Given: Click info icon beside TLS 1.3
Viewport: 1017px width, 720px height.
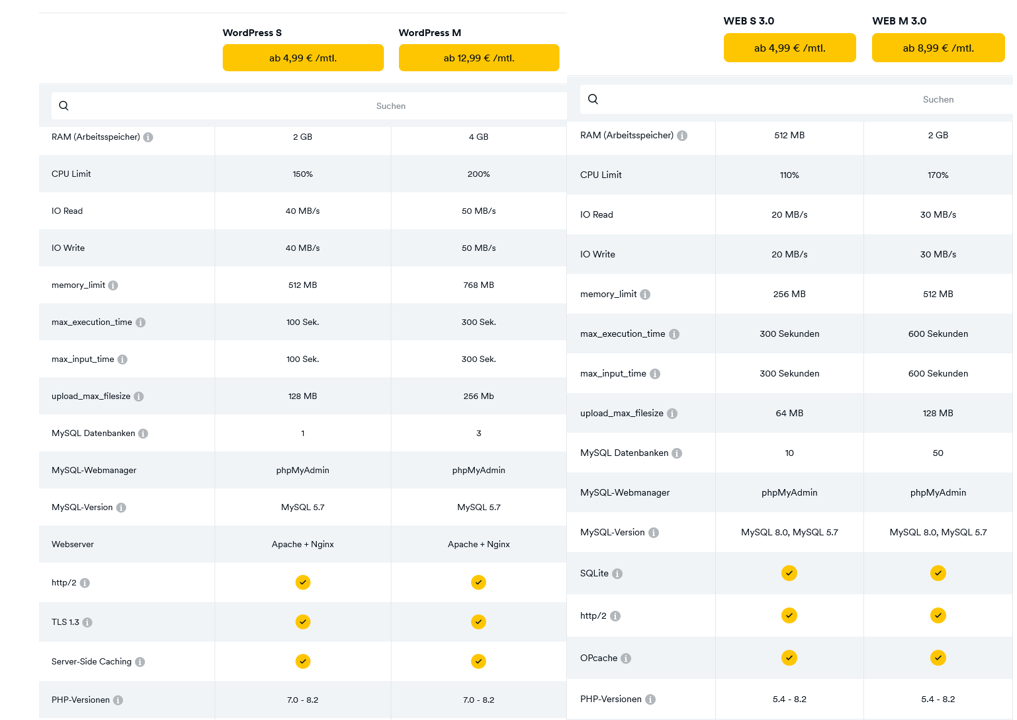Looking at the screenshot, I should 87,622.
